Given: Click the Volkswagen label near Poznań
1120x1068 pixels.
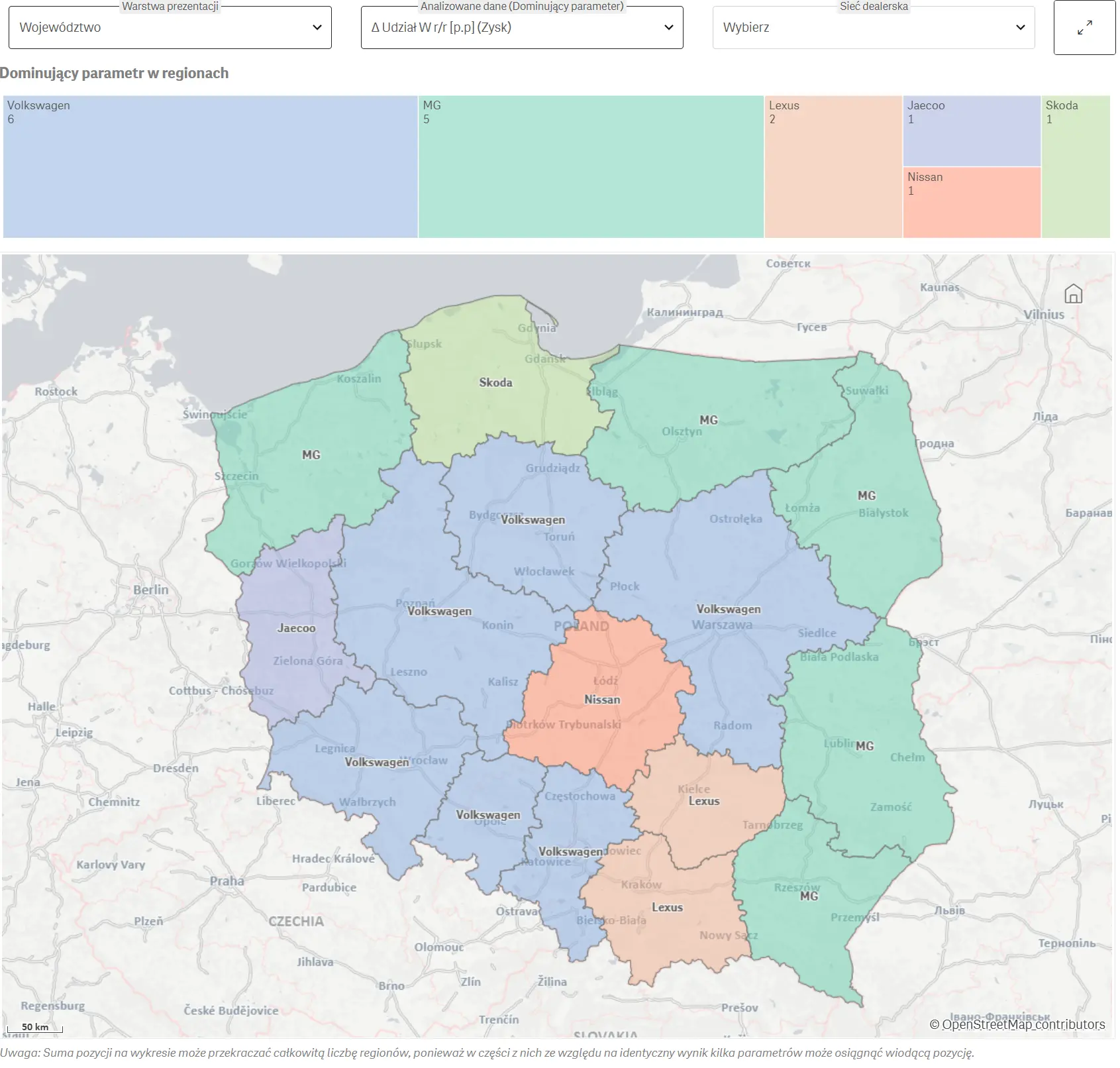Looking at the screenshot, I should [440, 611].
